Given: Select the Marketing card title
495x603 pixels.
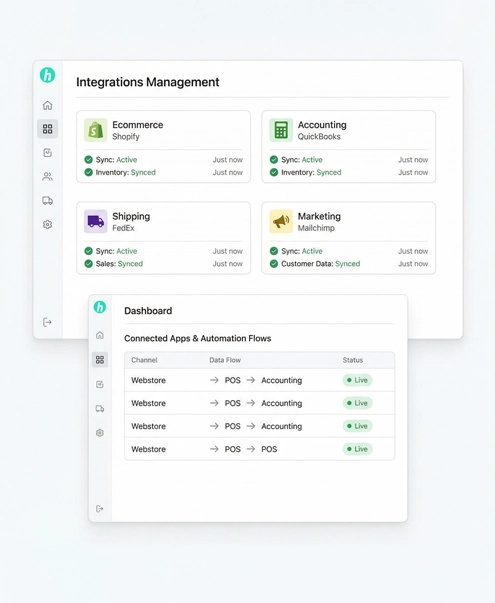Looking at the screenshot, I should pos(319,217).
